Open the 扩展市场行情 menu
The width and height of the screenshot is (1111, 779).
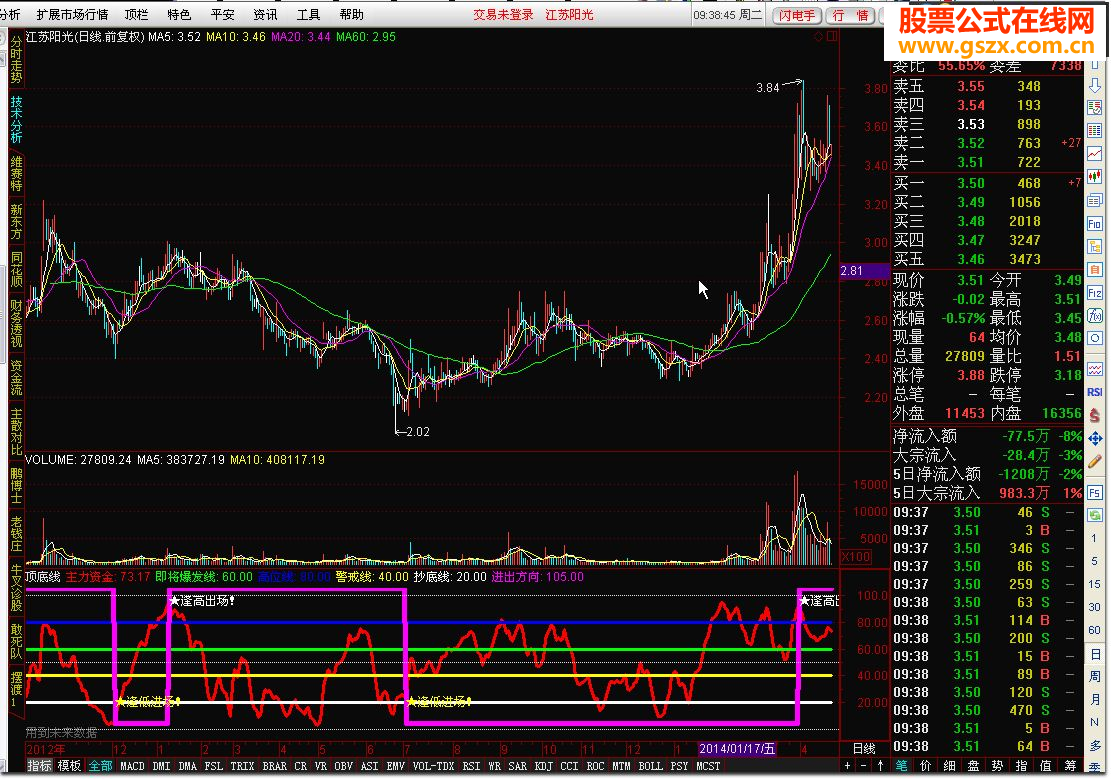pos(72,14)
